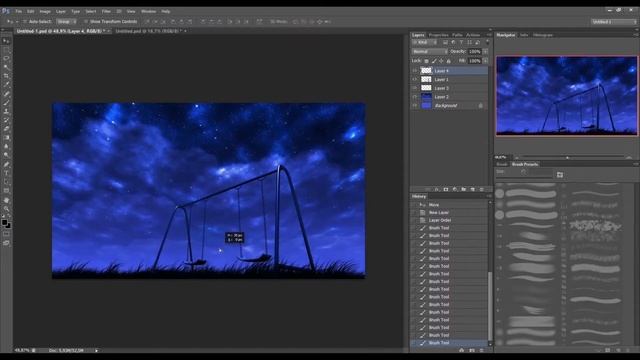Delete current state in History panel

tap(482, 350)
